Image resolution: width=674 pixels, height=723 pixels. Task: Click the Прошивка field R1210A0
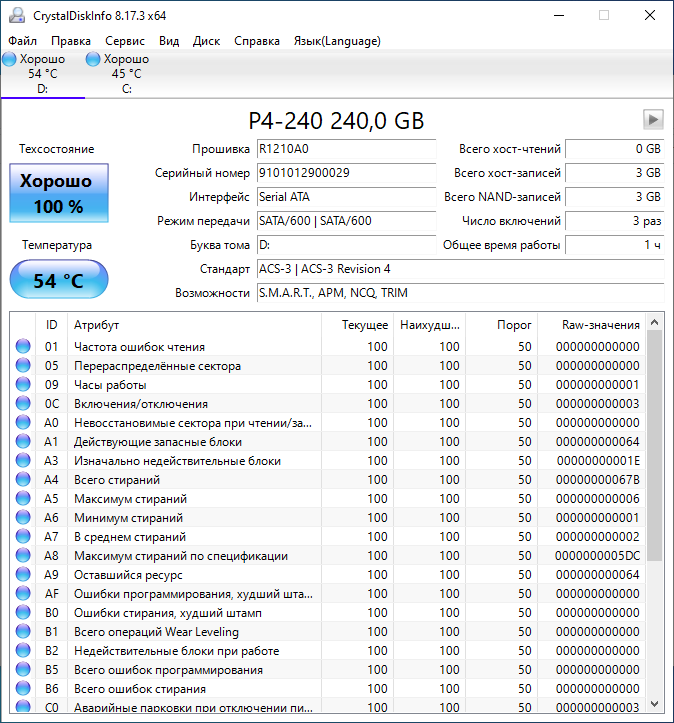point(346,149)
